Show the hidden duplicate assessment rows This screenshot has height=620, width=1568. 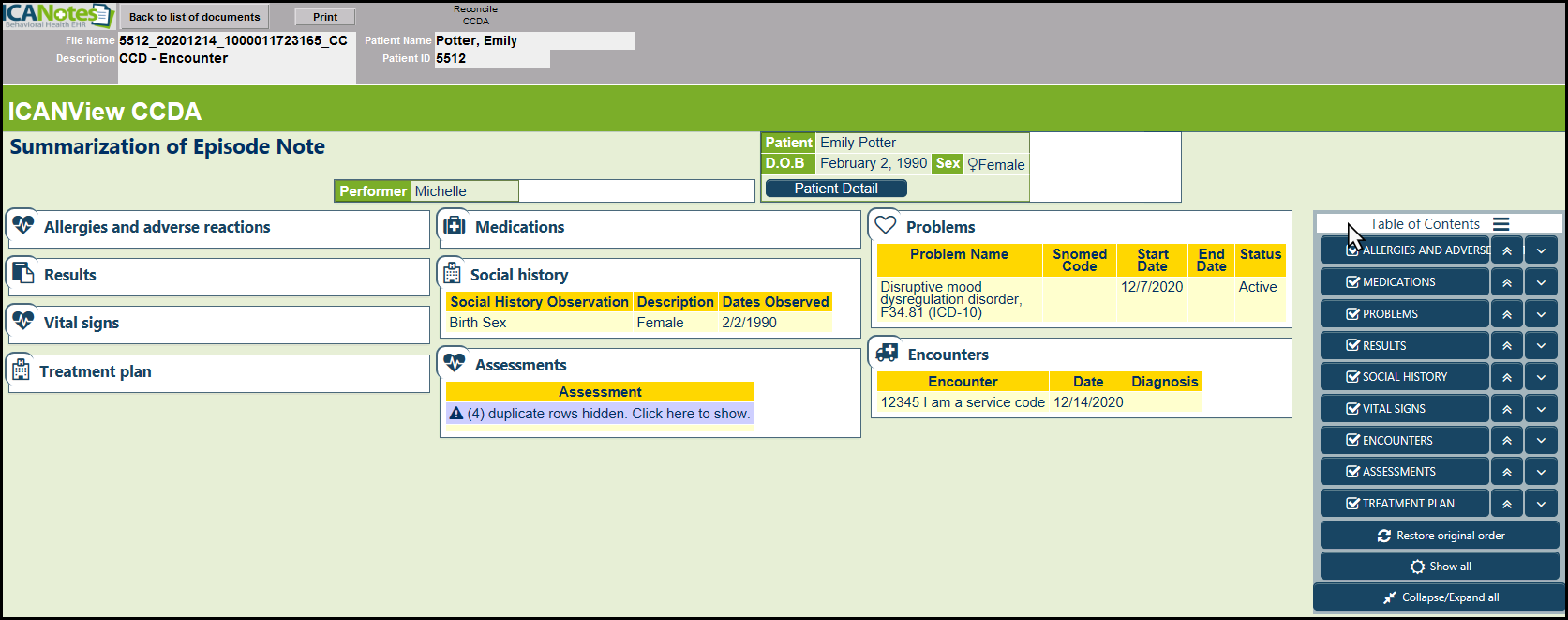[x=600, y=414]
